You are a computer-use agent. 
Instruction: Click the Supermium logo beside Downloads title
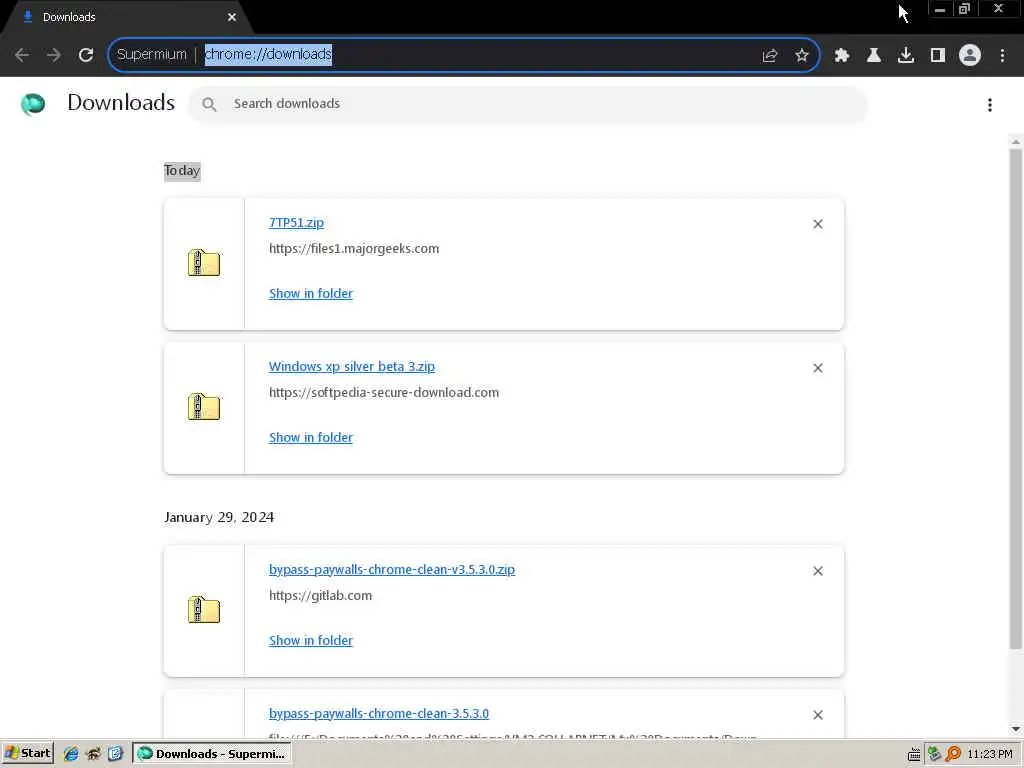pos(33,104)
